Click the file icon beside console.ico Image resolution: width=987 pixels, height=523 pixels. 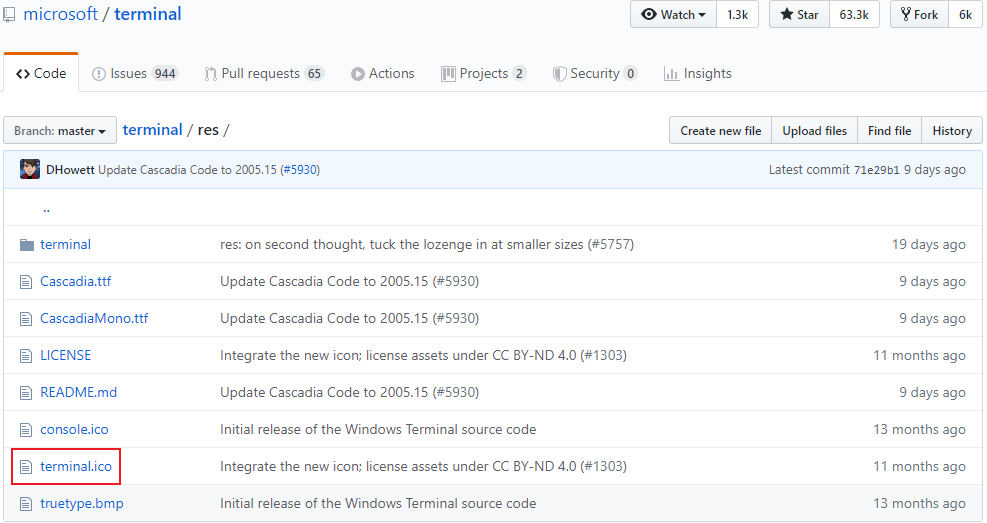(x=26, y=430)
